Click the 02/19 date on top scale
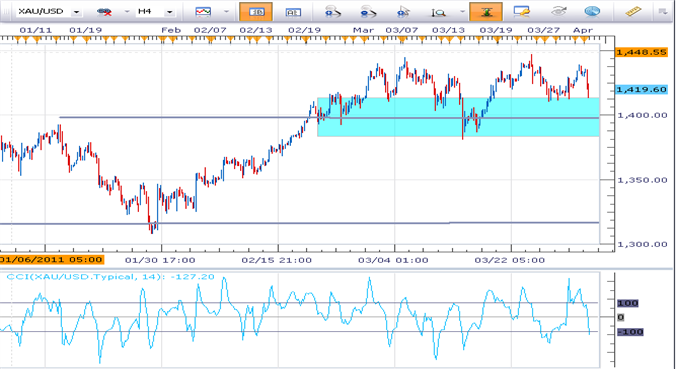This screenshot has width=676, height=369. tap(305, 30)
